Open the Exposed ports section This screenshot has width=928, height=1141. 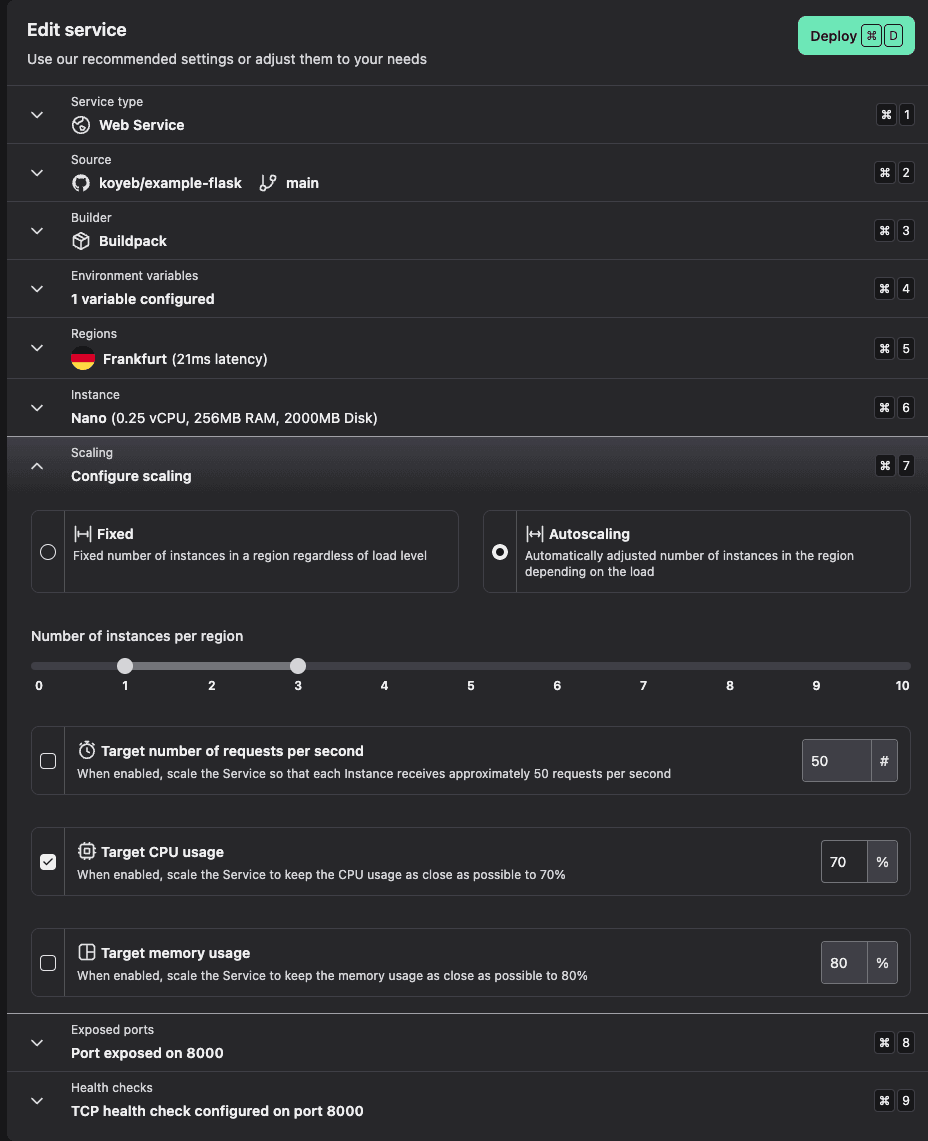click(x=37, y=1042)
